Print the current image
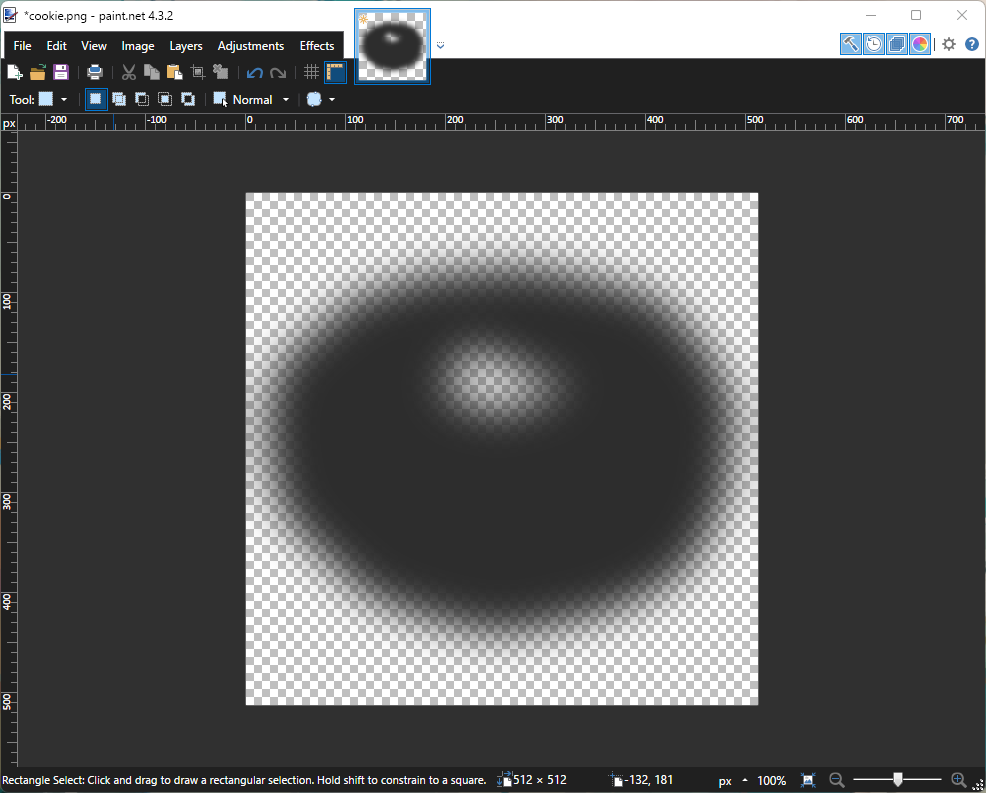 pyautogui.click(x=95, y=72)
